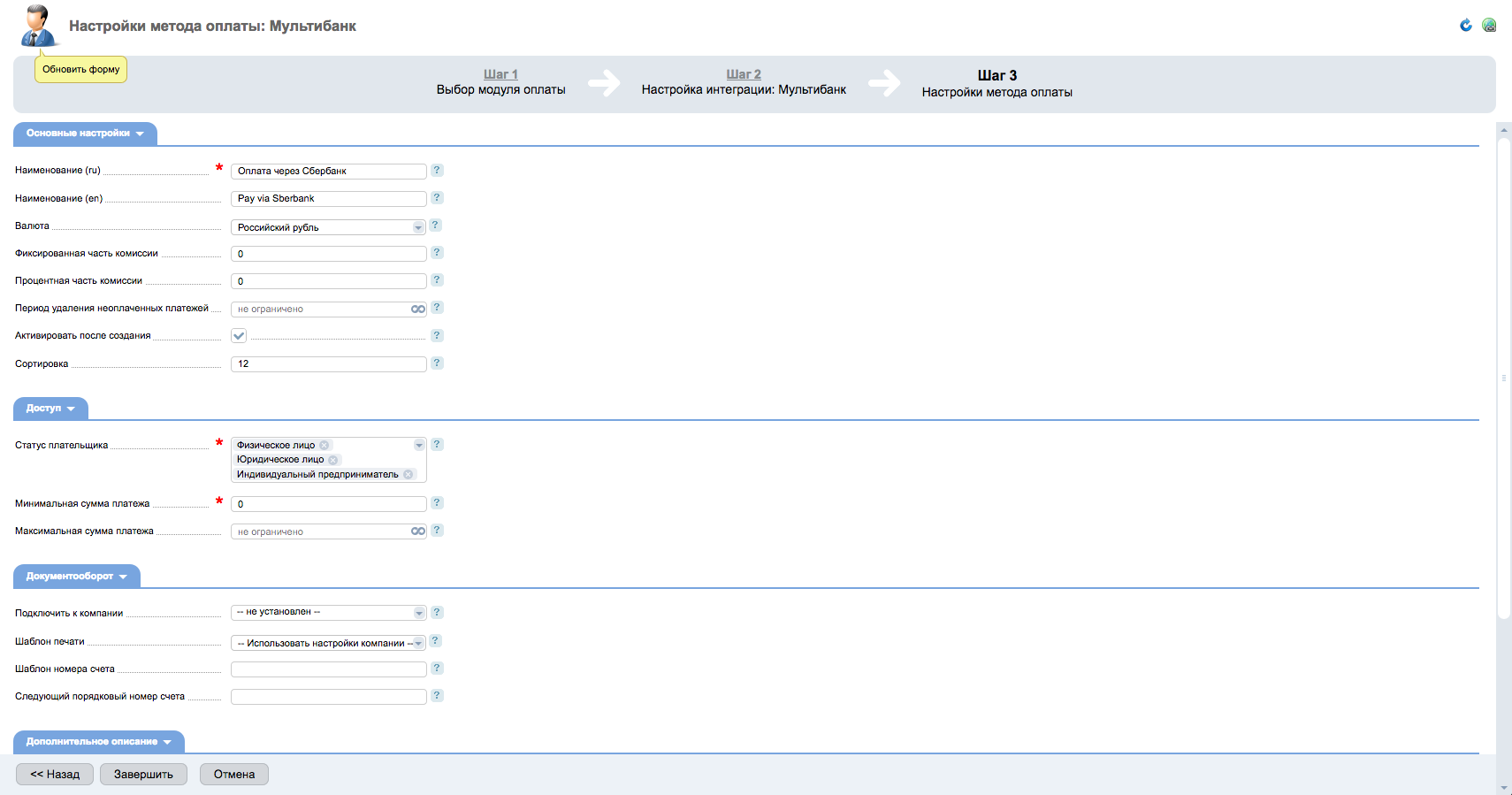Toggle Активировать после создания checkbox
This screenshot has width=1512, height=795.
coord(239,335)
